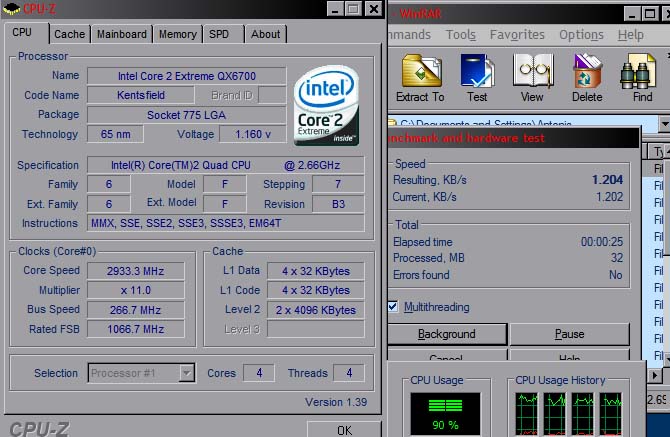Image resolution: width=670 pixels, height=437 pixels.
Task: Switch to the Cache tab in CPU-Z
Action: pyautogui.click(x=69, y=34)
